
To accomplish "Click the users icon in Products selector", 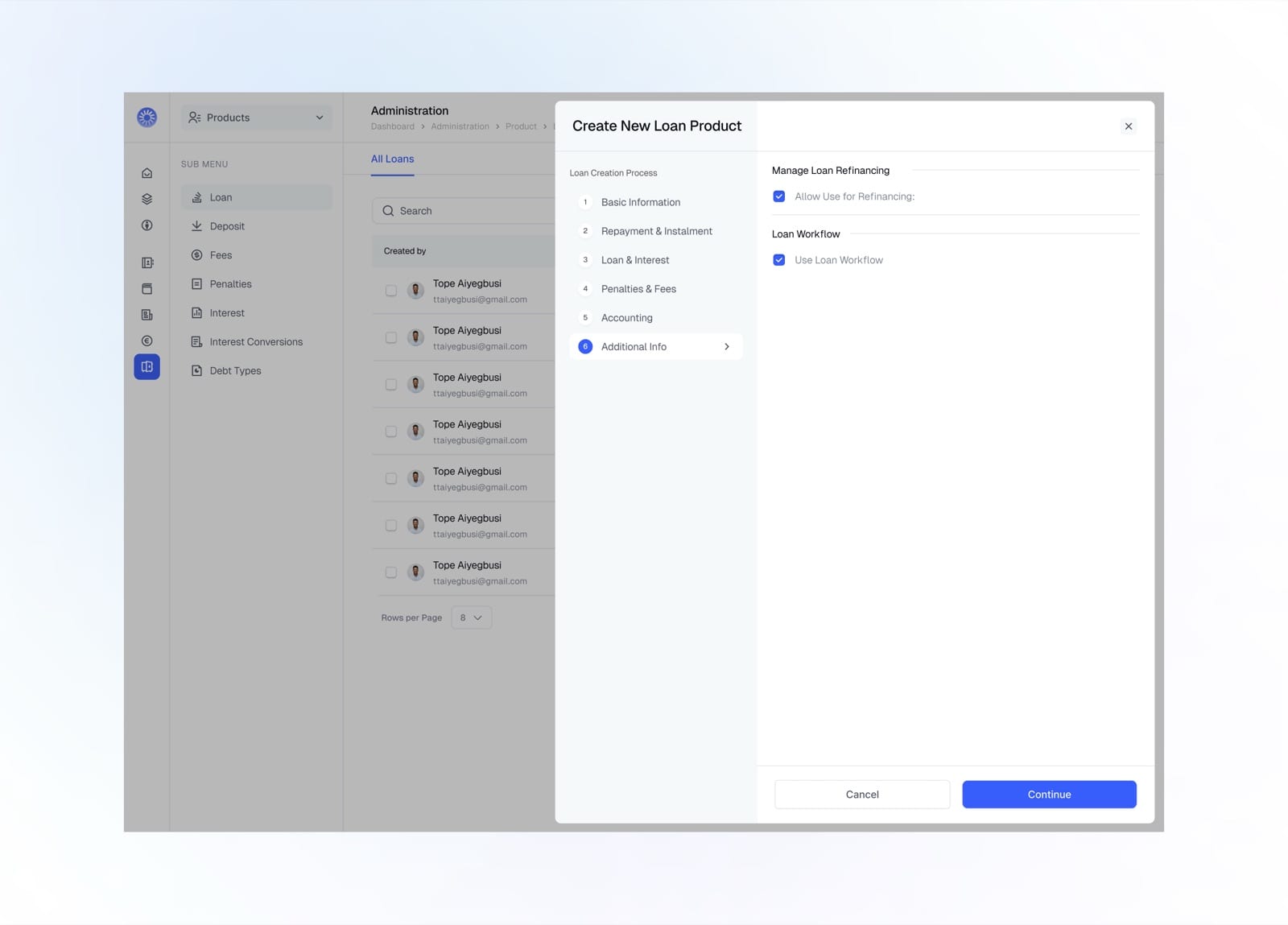I will [194, 118].
